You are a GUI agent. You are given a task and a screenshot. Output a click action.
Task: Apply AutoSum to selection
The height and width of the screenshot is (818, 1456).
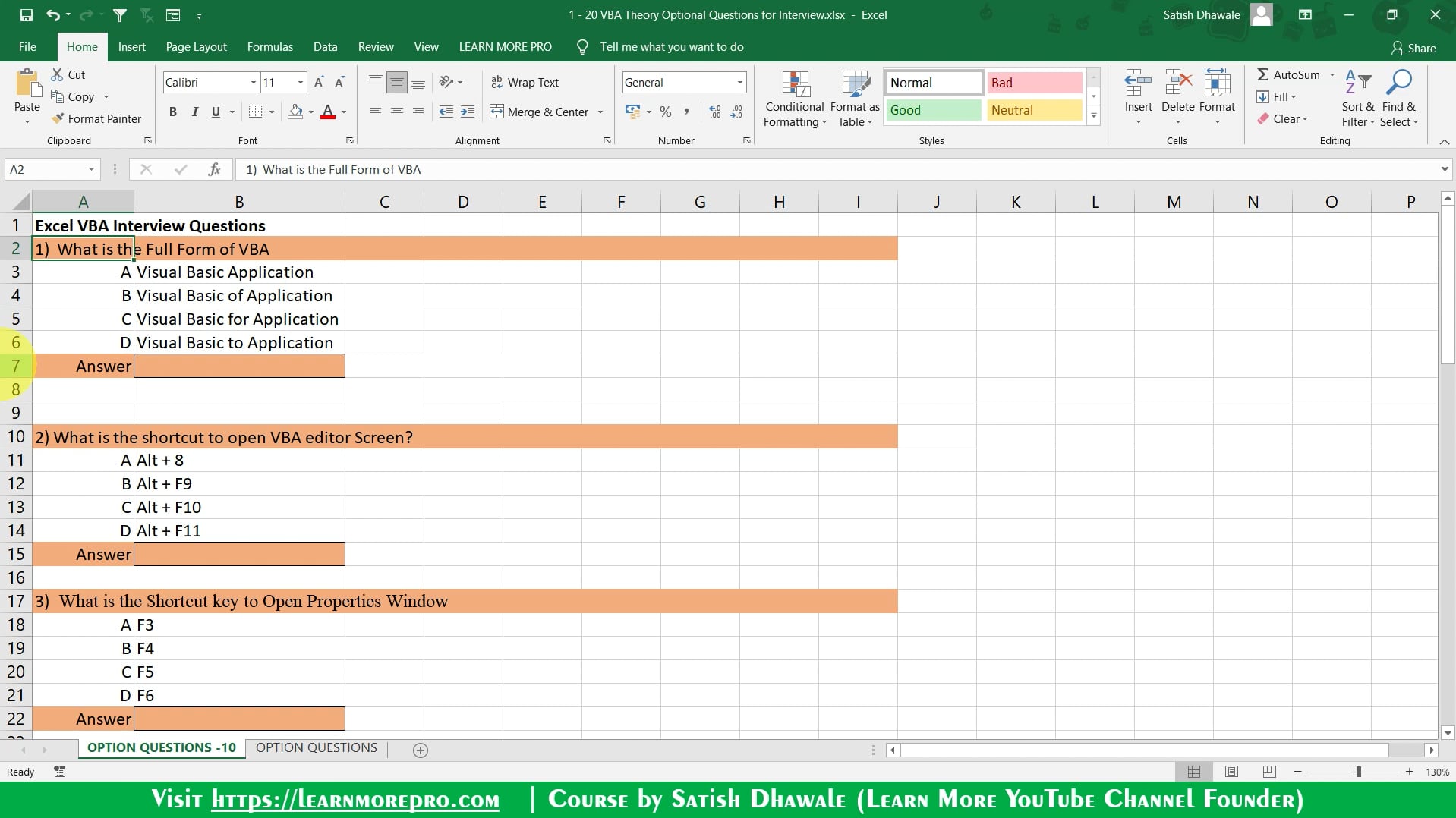[x=1293, y=74]
